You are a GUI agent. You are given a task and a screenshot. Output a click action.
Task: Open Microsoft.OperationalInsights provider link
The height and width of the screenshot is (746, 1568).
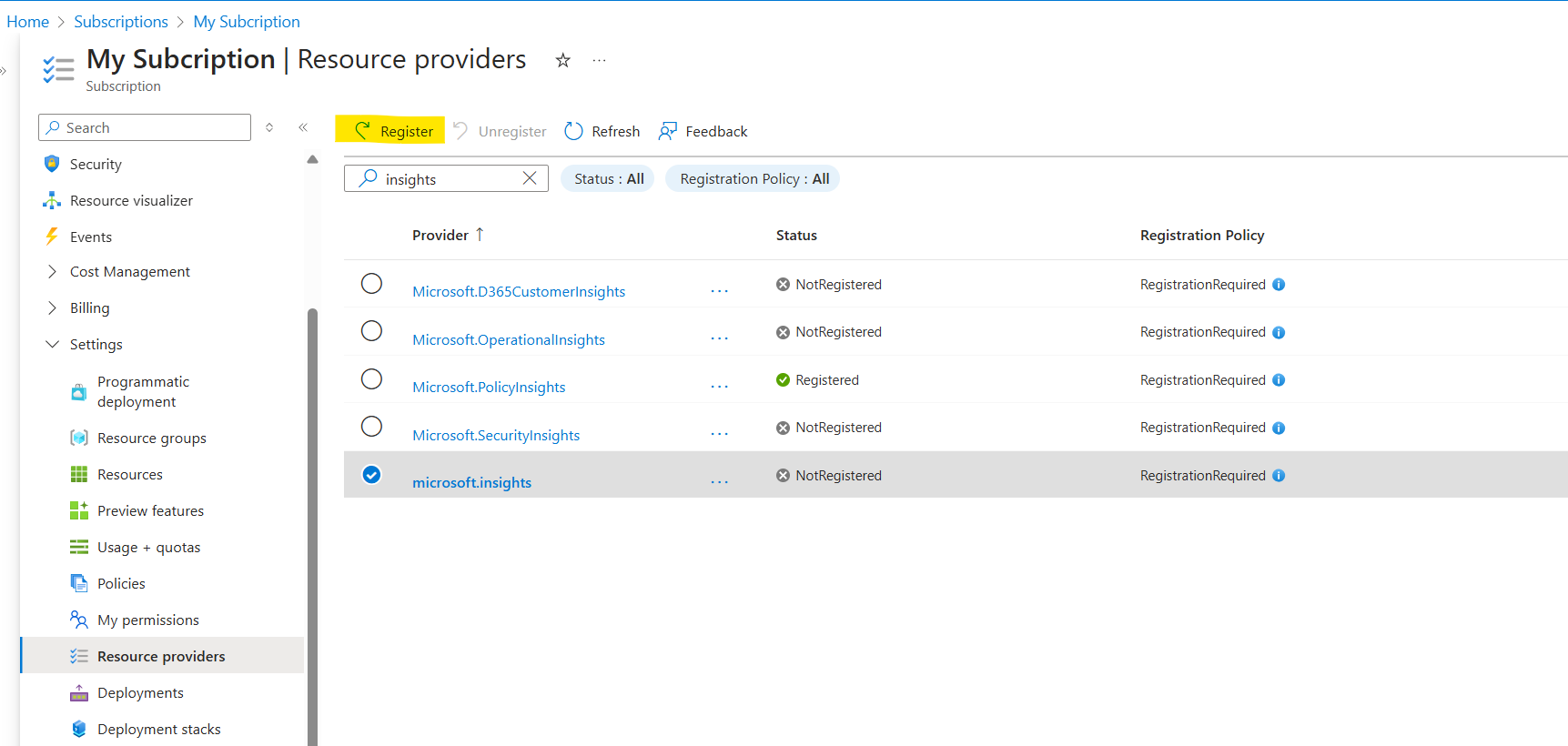click(x=509, y=339)
